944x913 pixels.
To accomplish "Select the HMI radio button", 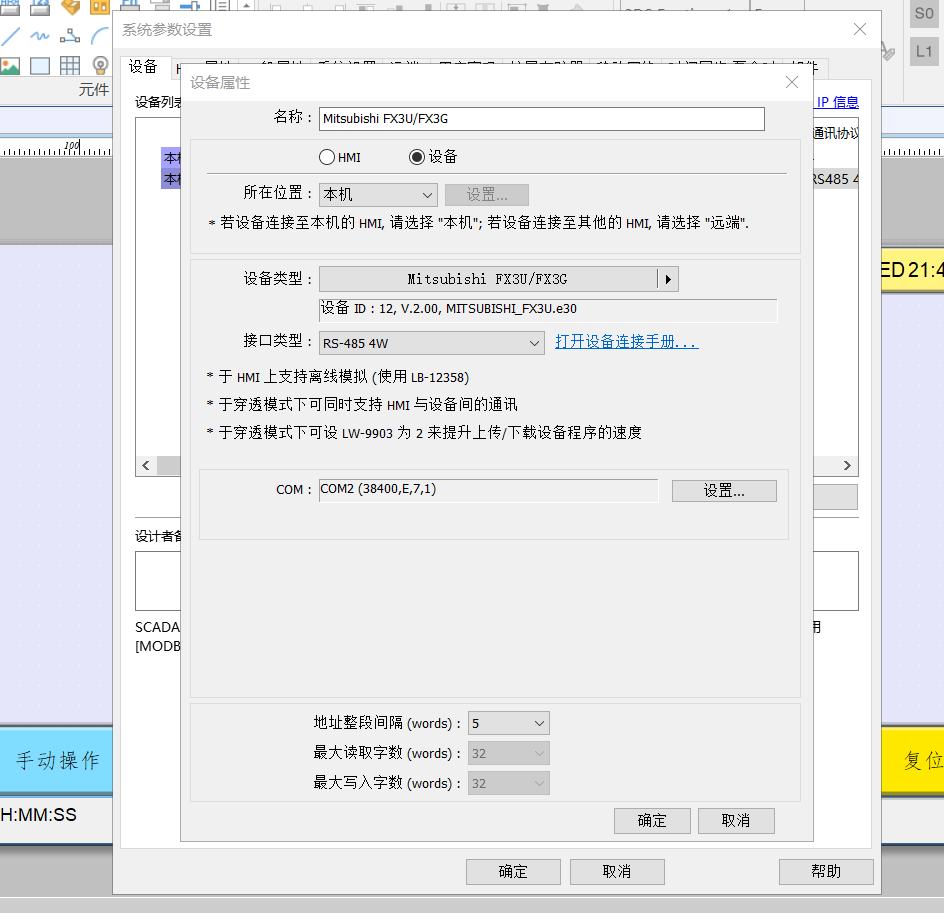I will point(327,157).
